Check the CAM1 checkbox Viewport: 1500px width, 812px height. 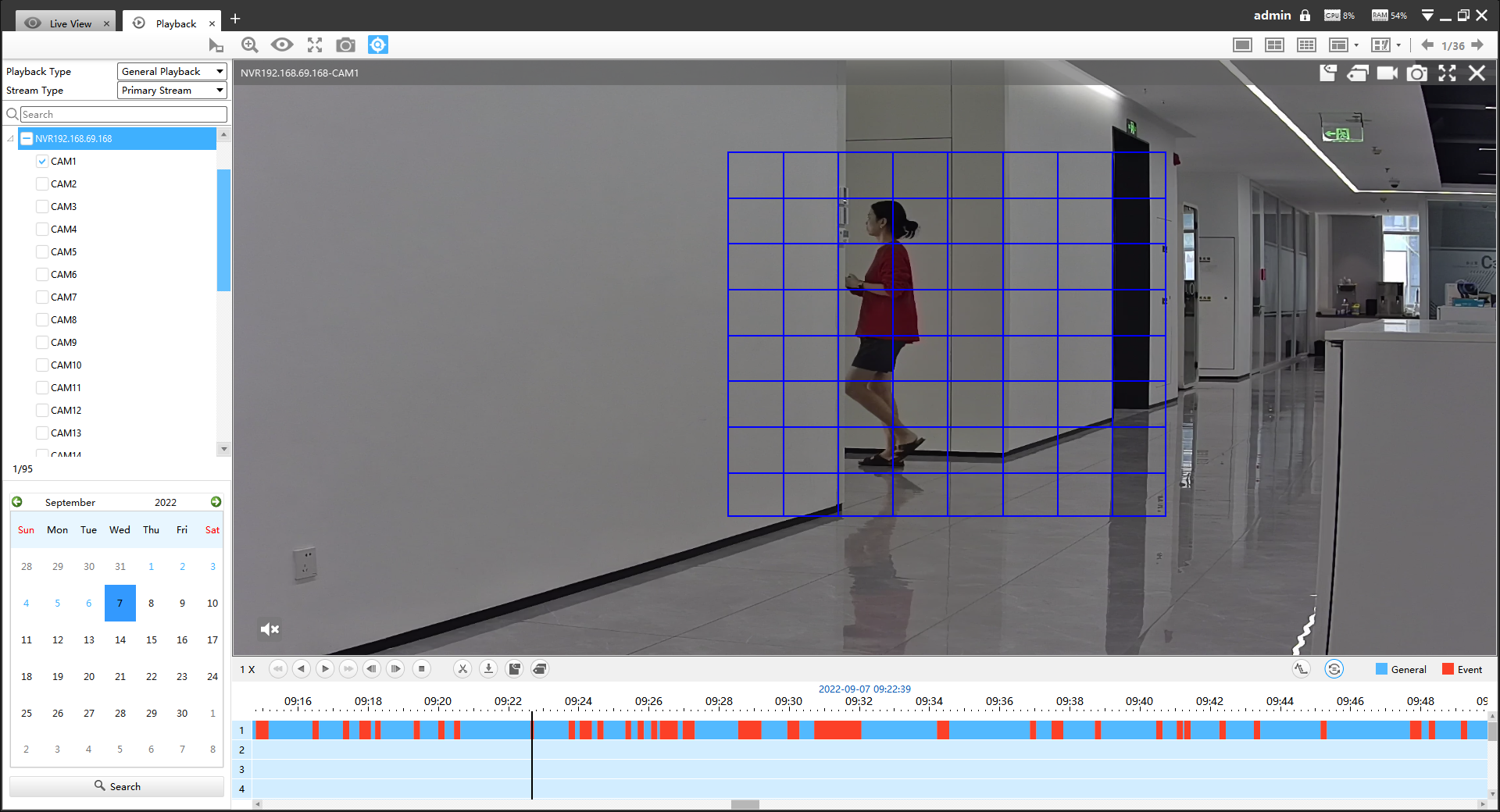42,162
